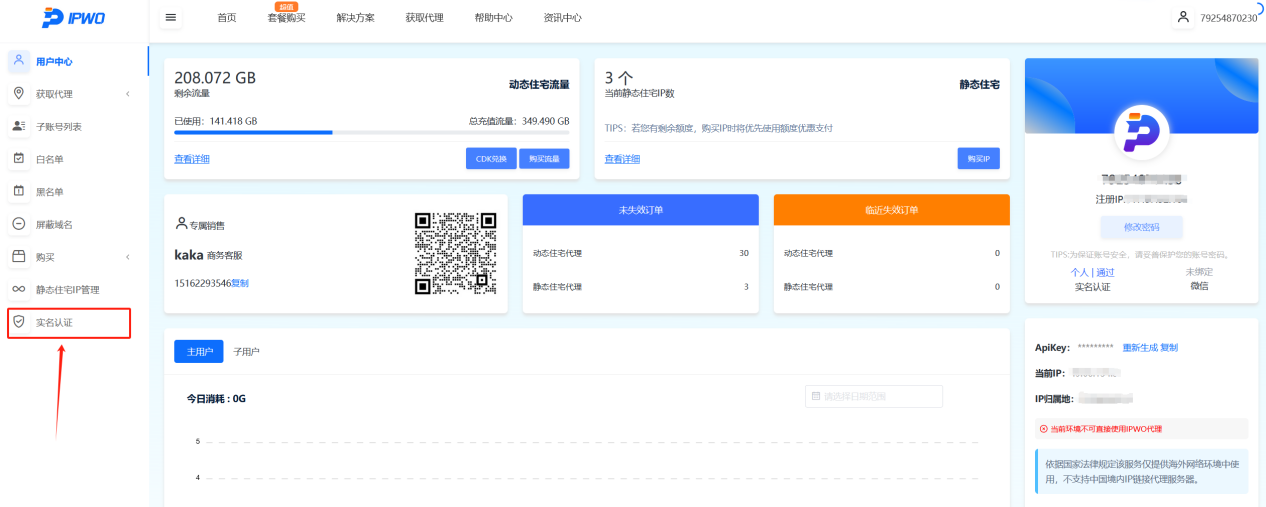Click the 修改密码 button
This screenshot has width=1266, height=507.
(x=1141, y=227)
